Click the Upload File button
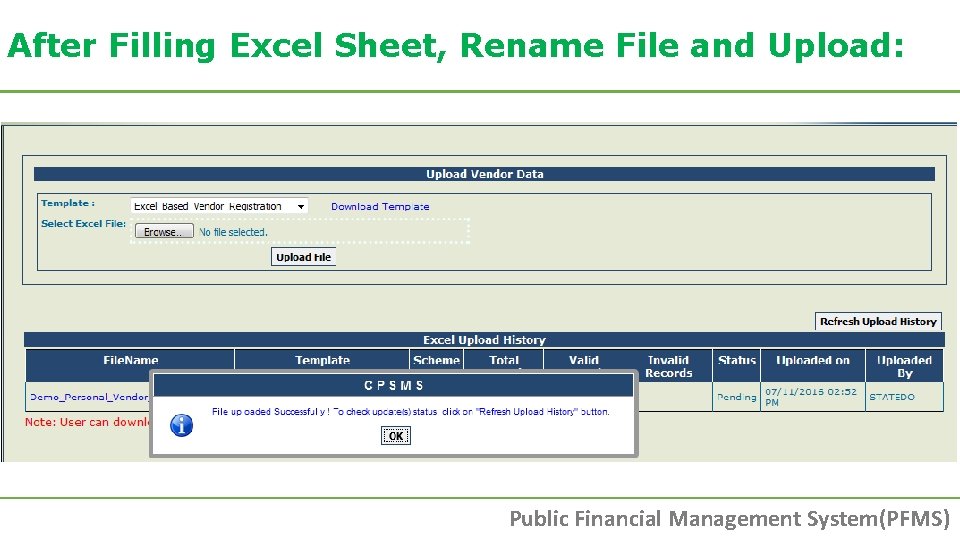 (304, 257)
